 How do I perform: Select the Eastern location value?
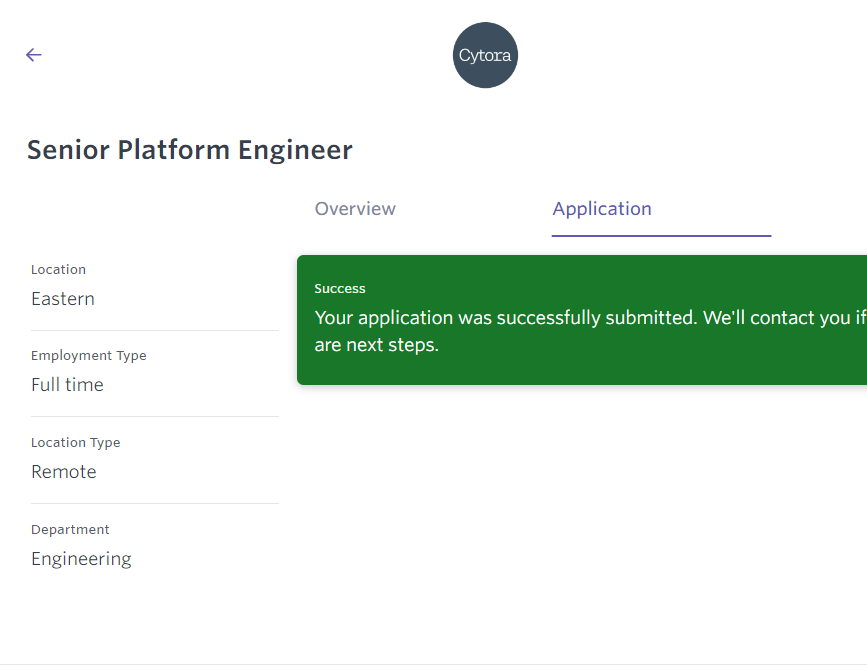(63, 299)
